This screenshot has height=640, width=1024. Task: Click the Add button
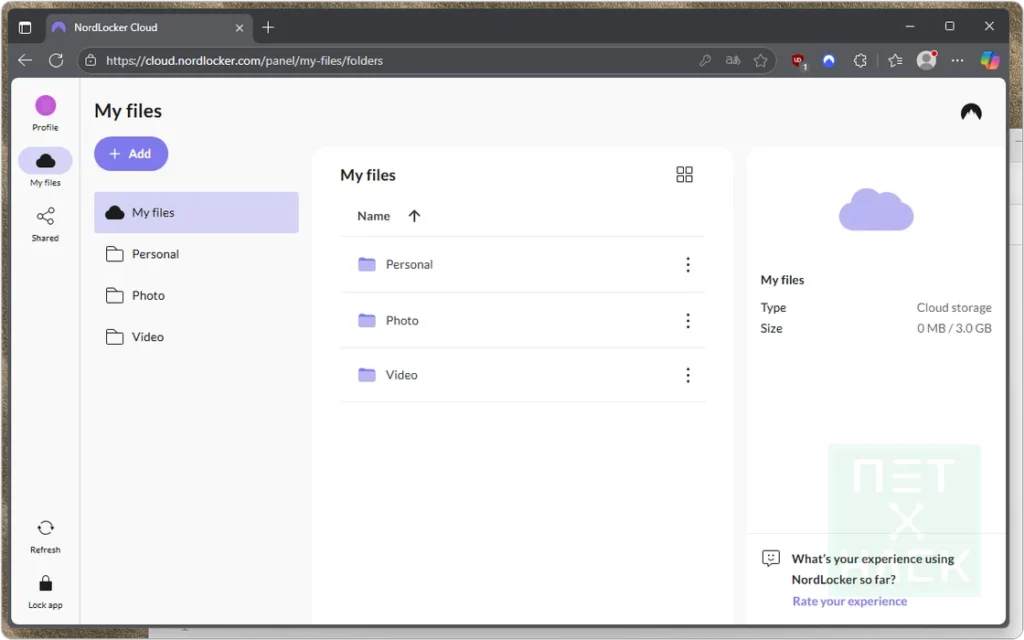click(131, 154)
